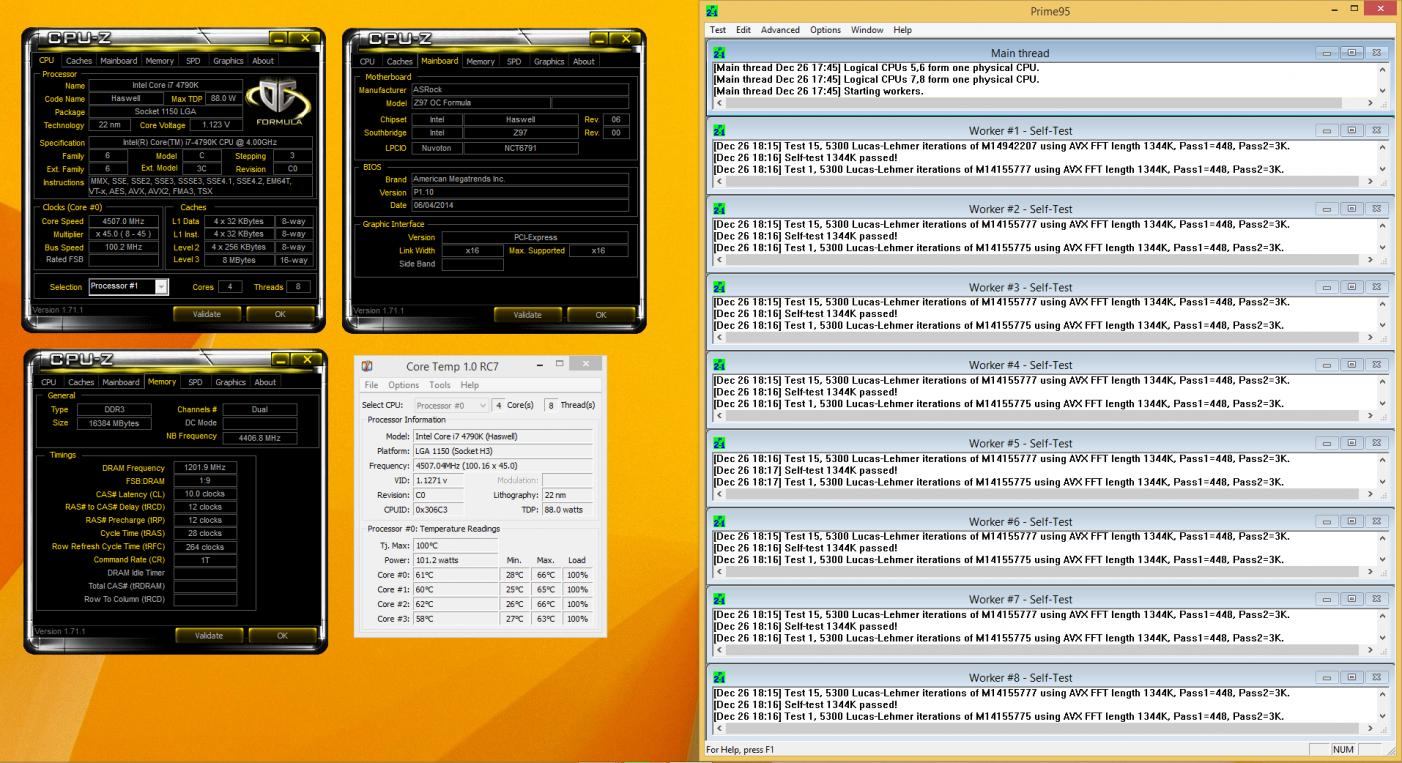Image resolution: width=1402 pixels, height=763 pixels.
Task: Click the Model value 'Z97 OC Formula'
Action: click(x=479, y=102)
